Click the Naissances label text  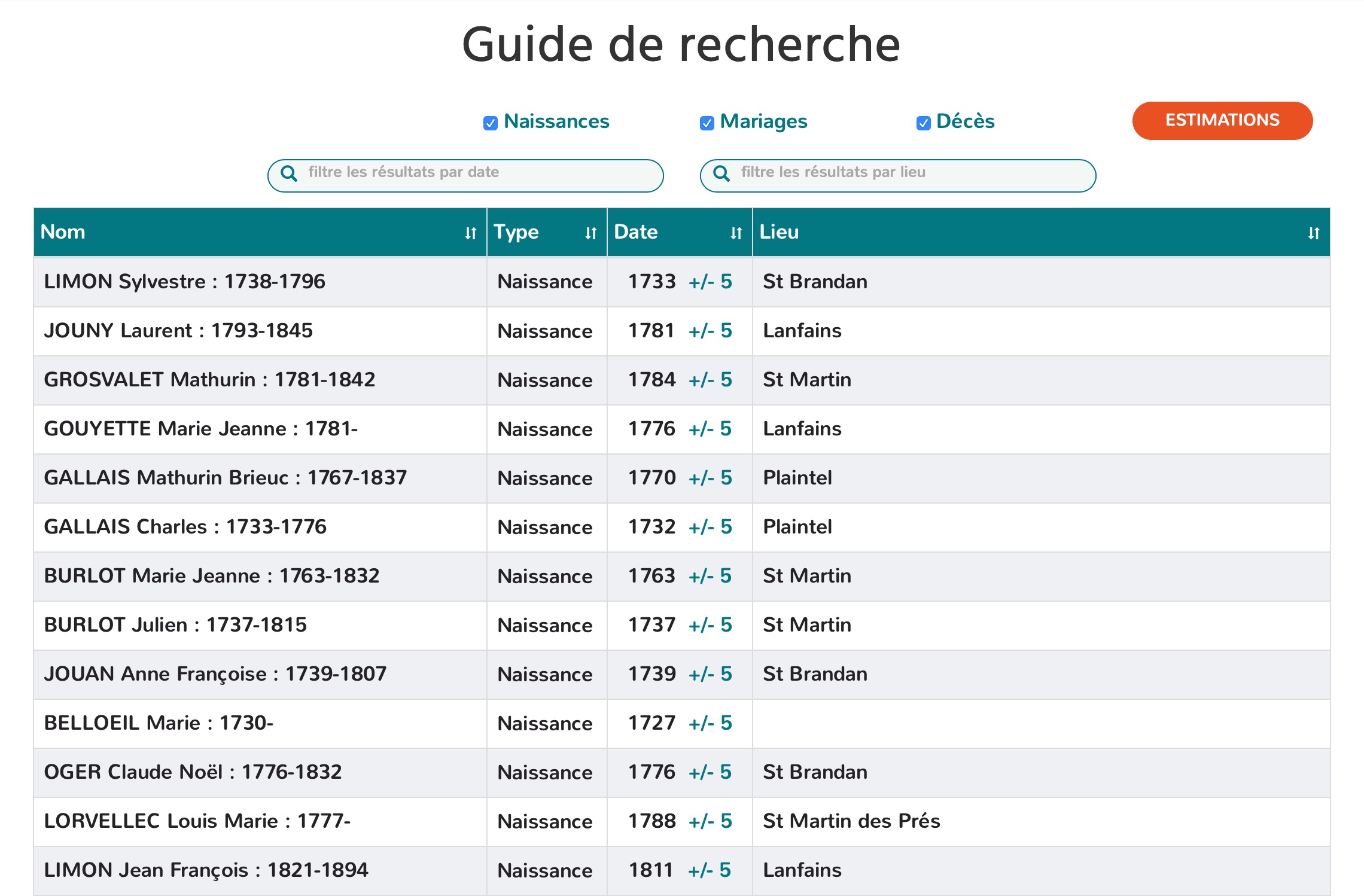[556, 121]
